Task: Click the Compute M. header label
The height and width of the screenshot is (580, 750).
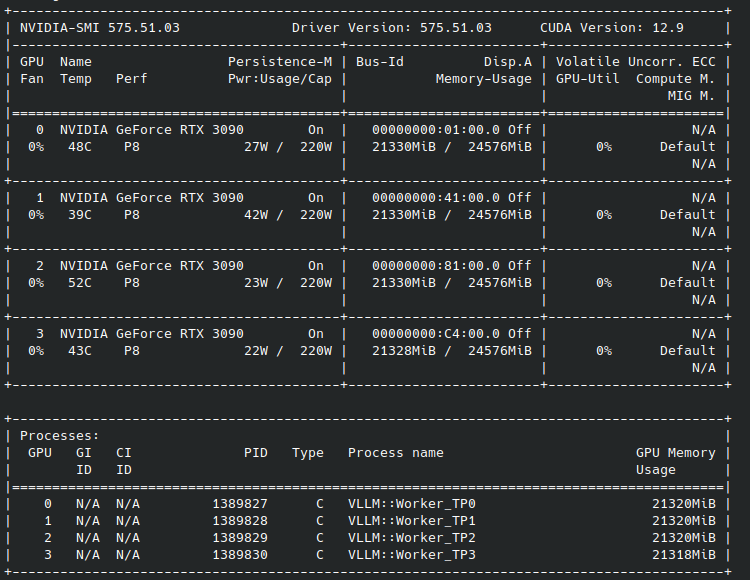Action: coord(675,79)
